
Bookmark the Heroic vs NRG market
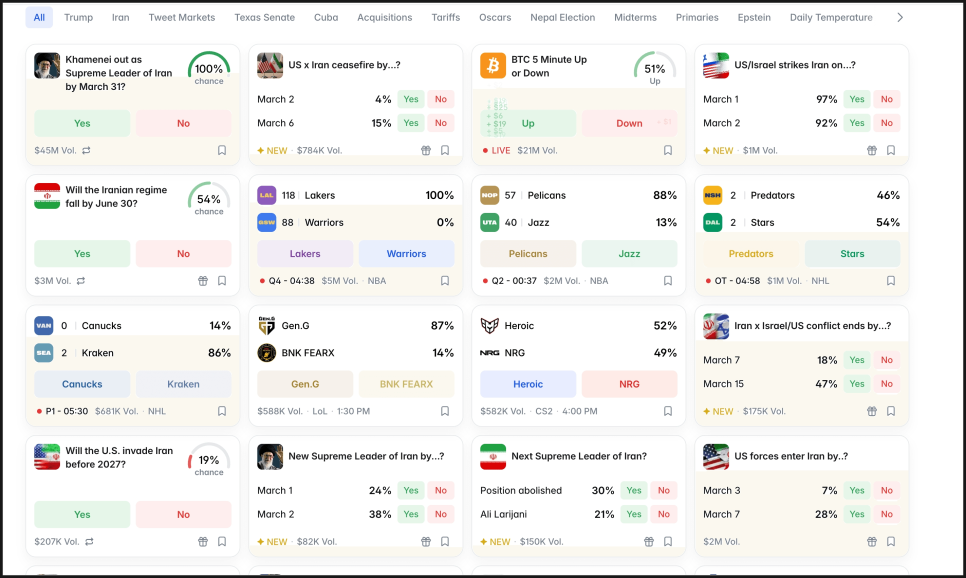click(x=668, y=411)
